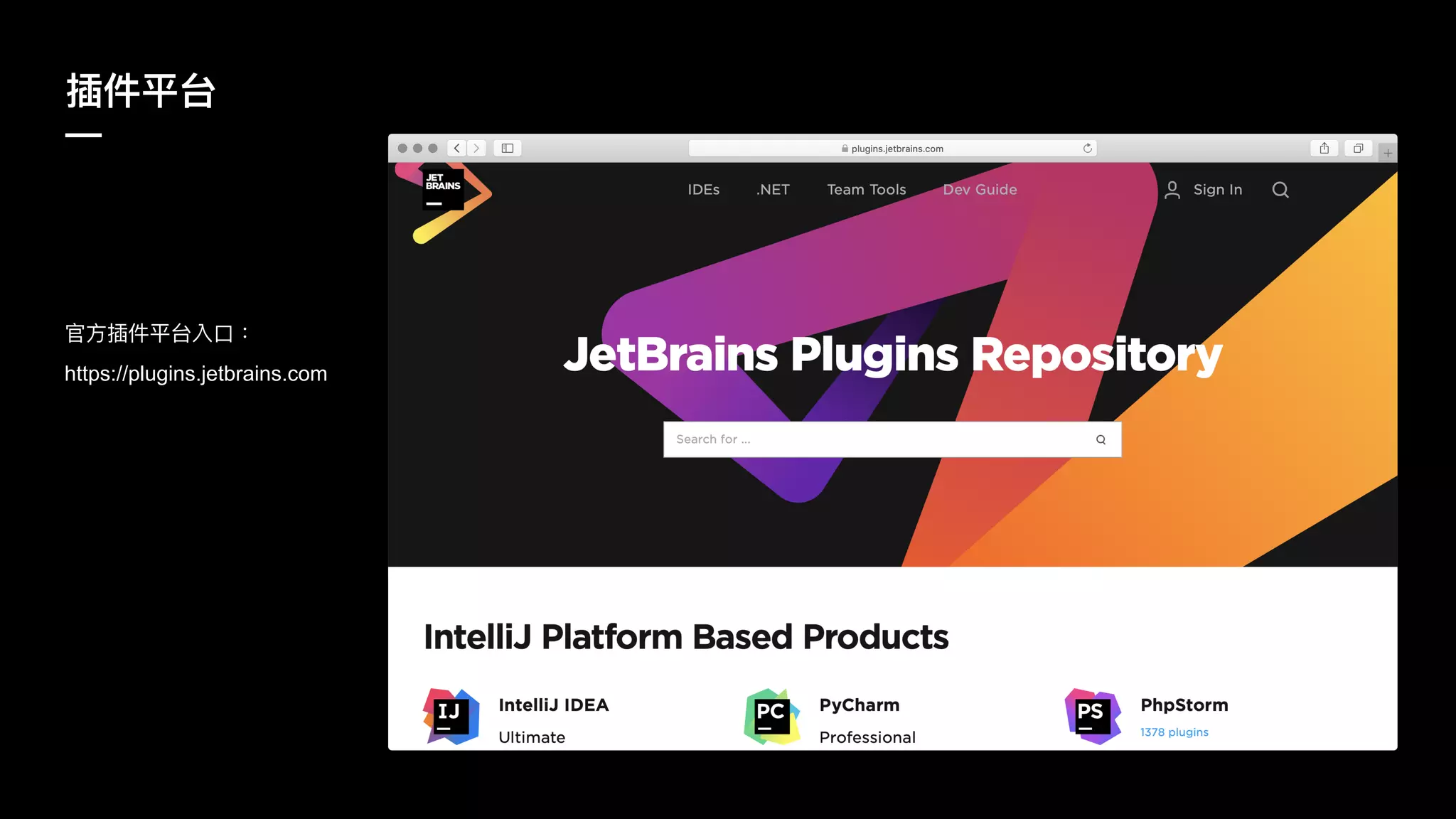Click the leftmost (close) window dot in Safari

click(402, 148)
